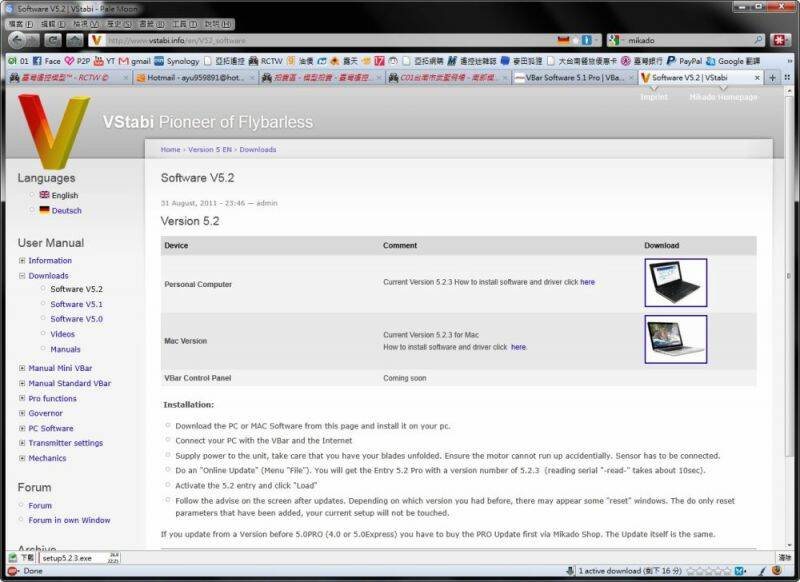Click 'here' in Personal Computer row
The image size is (800, 582).
(x=587, y=282)
